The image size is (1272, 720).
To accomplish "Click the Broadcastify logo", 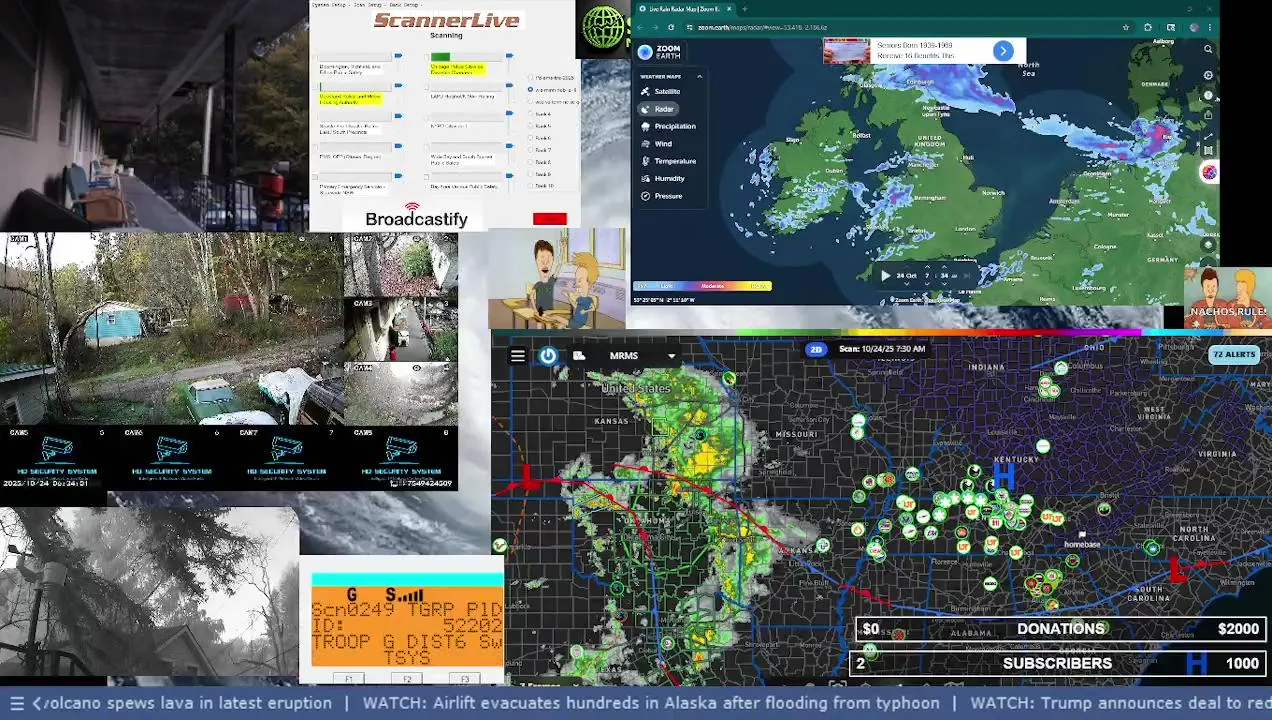I will point(416,216).
